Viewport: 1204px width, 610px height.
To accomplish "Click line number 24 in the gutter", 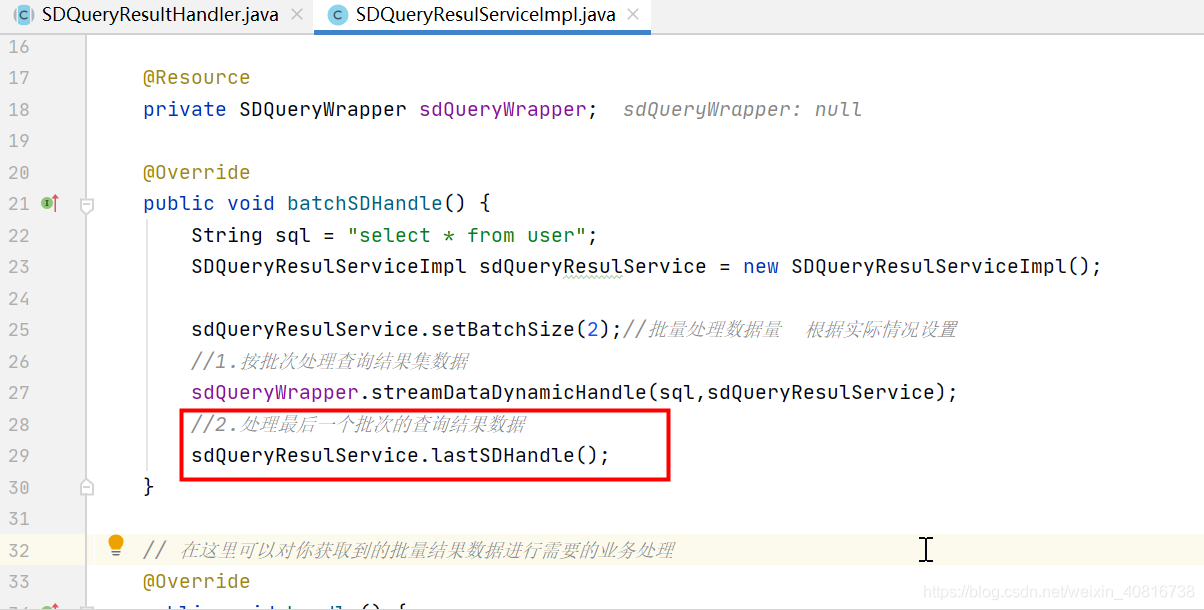I will coord(19,298).
